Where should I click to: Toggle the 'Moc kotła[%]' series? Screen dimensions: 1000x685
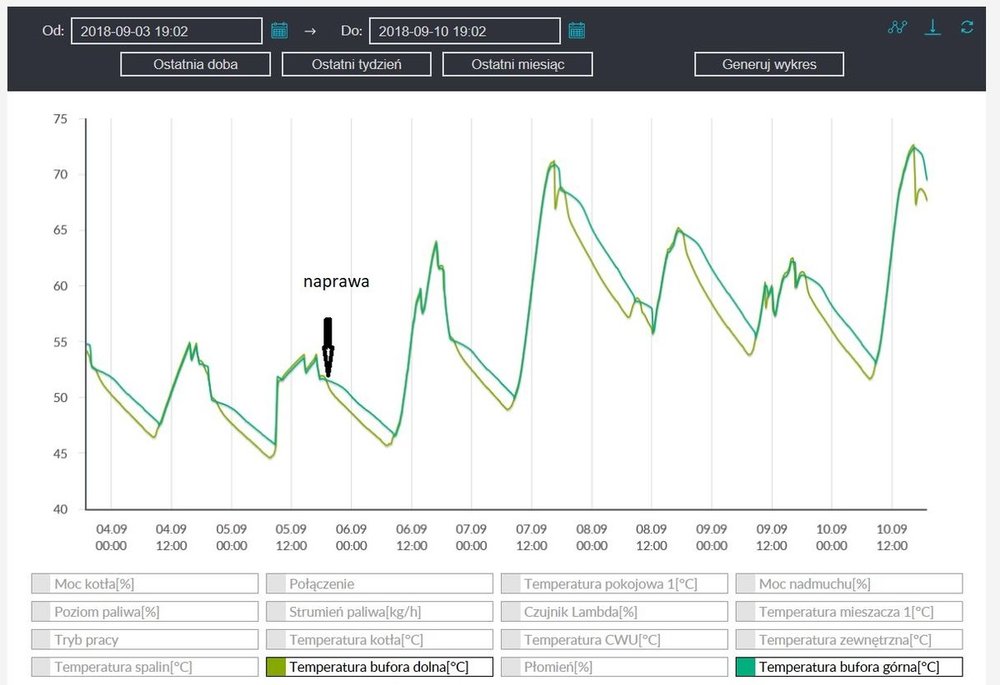pyautogui.click(x=145, y=584)
